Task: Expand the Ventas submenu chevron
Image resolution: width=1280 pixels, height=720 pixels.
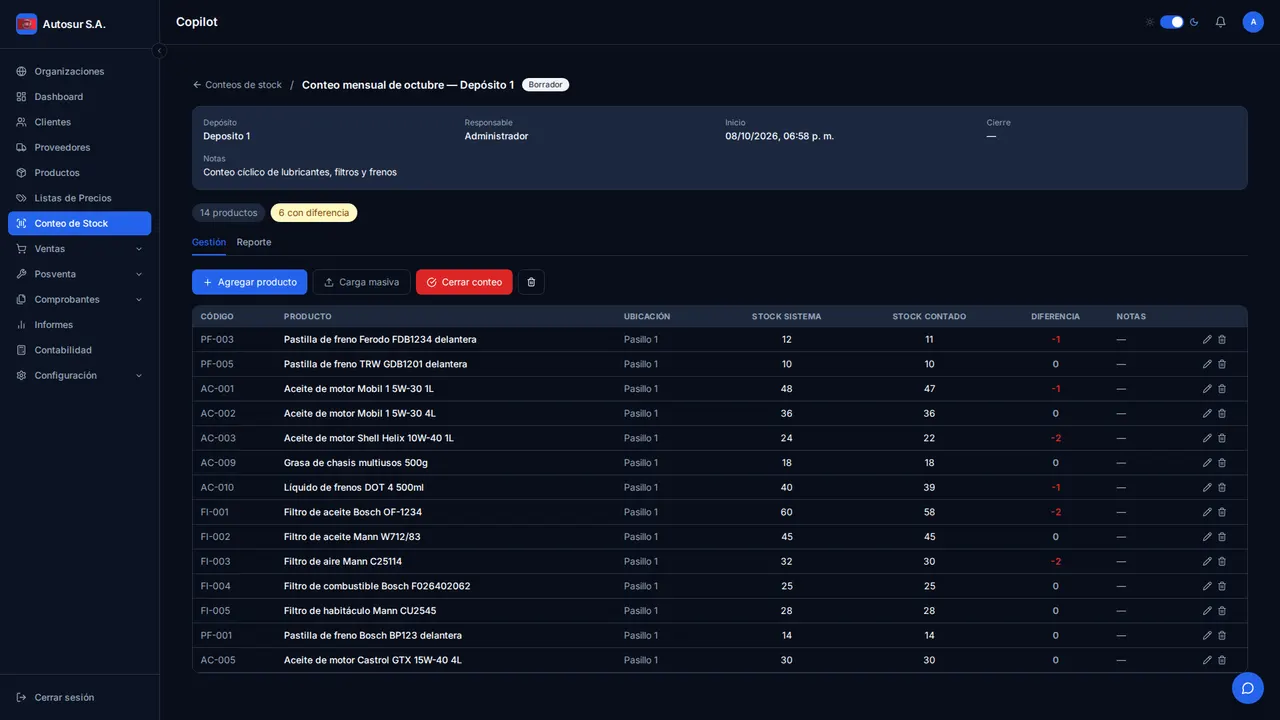Action: pos(139,249)
